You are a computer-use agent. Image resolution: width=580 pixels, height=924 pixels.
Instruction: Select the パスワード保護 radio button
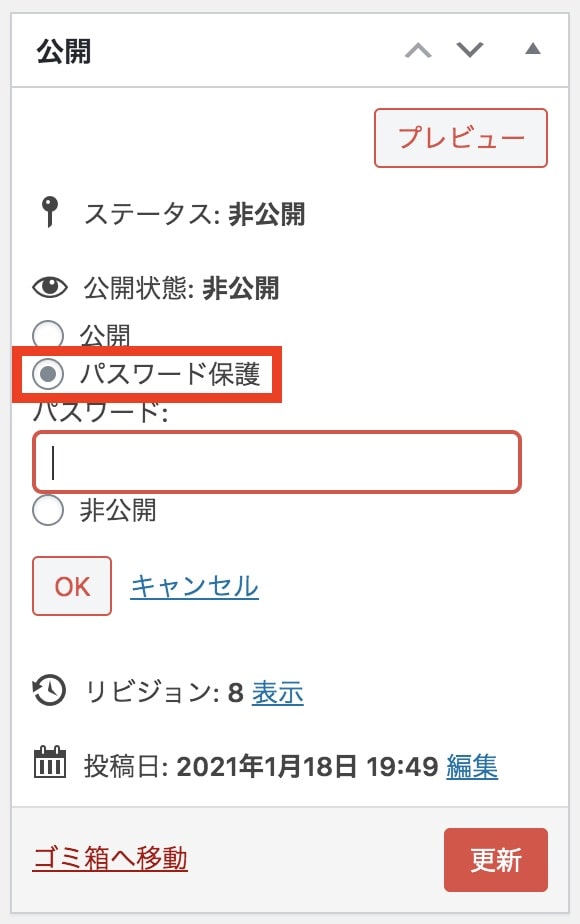click(x=48, y=374)
